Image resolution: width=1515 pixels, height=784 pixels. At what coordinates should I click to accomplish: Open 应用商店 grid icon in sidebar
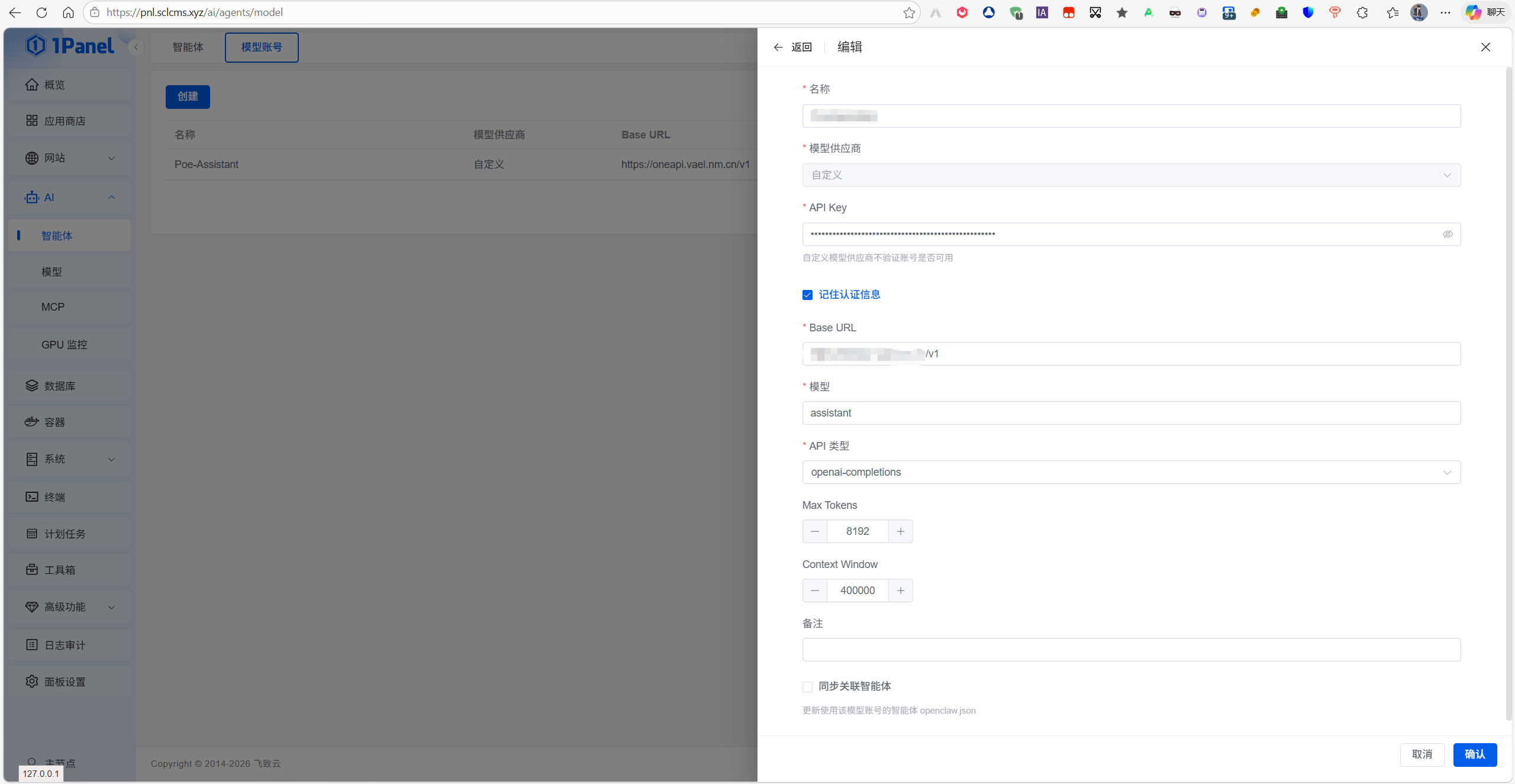(32, 121)
